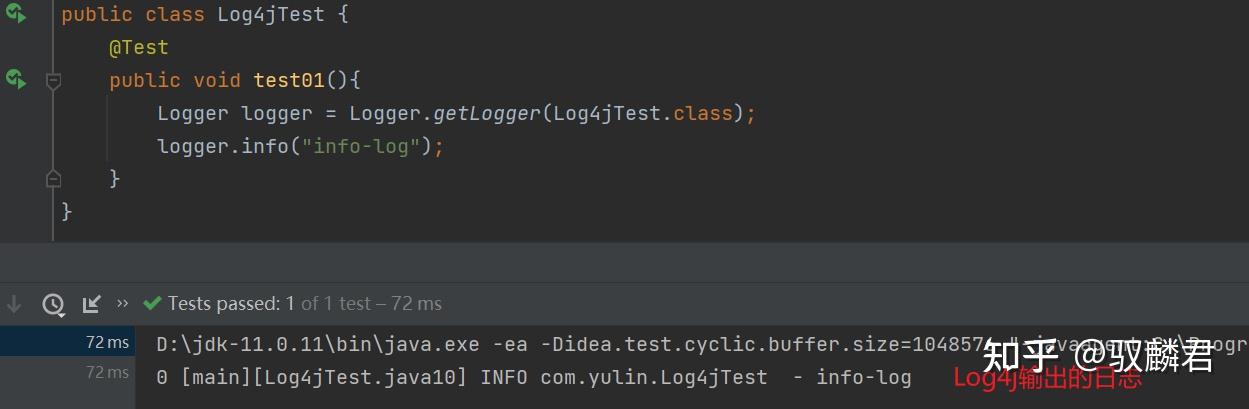Click the Log4jTest.class argument
Screen dimensions: 1249x409
643,113
